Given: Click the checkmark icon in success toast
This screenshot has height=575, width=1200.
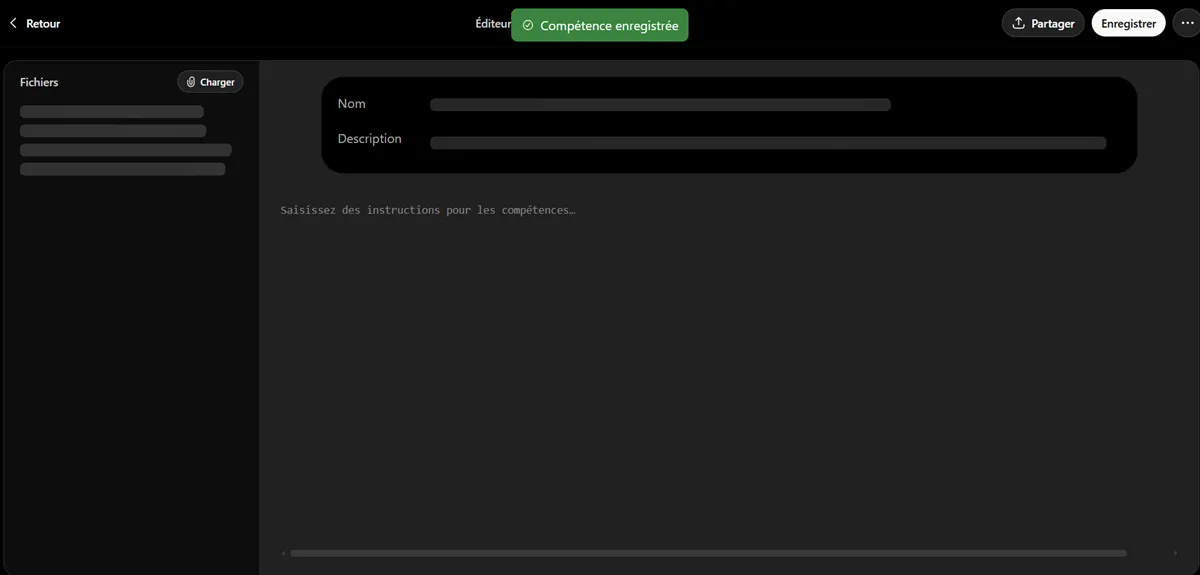Looking at the screenshot, I should click(x=528, y=25).
